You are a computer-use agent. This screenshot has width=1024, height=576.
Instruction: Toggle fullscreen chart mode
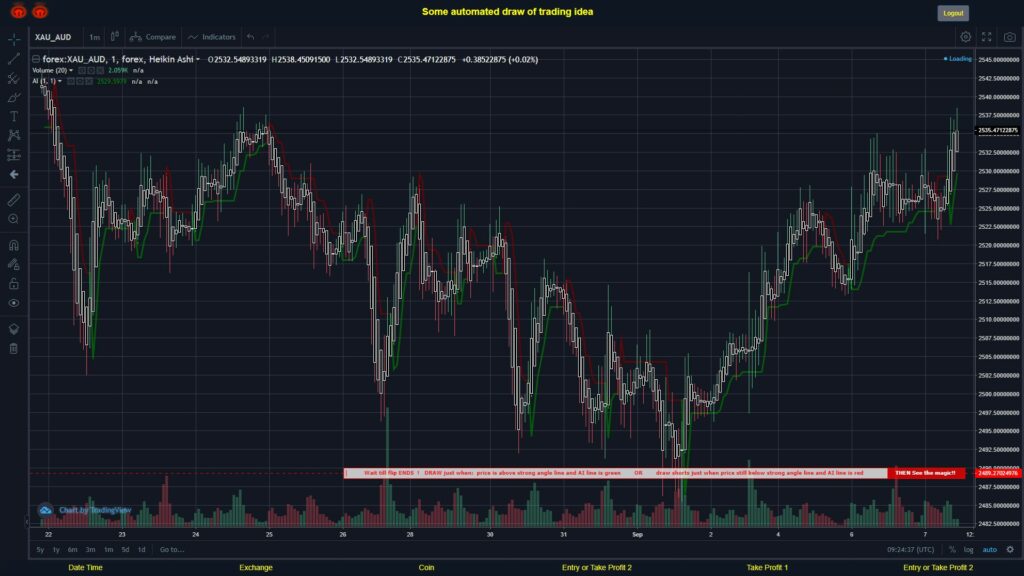[x=987, y=37]
